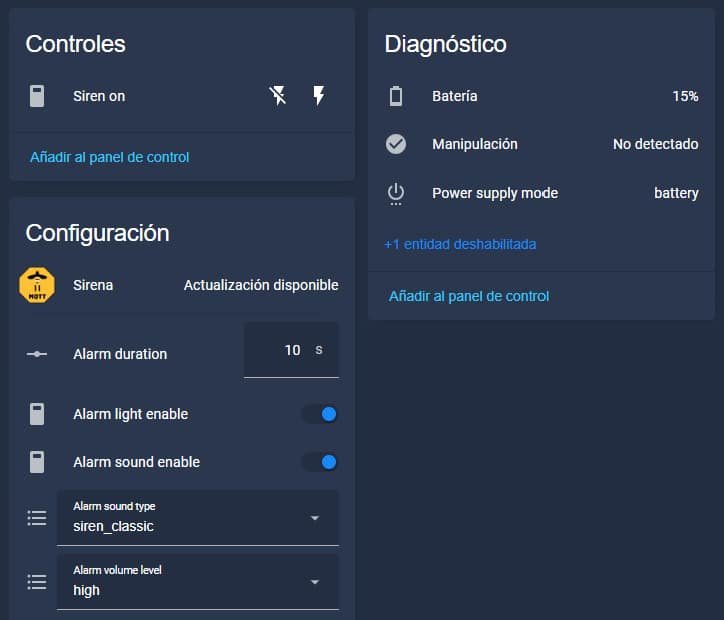Image resolution: width=724 pixels, height=620 pixels.
Task: Open the Siren on entity row label
Action: (99, 96)
